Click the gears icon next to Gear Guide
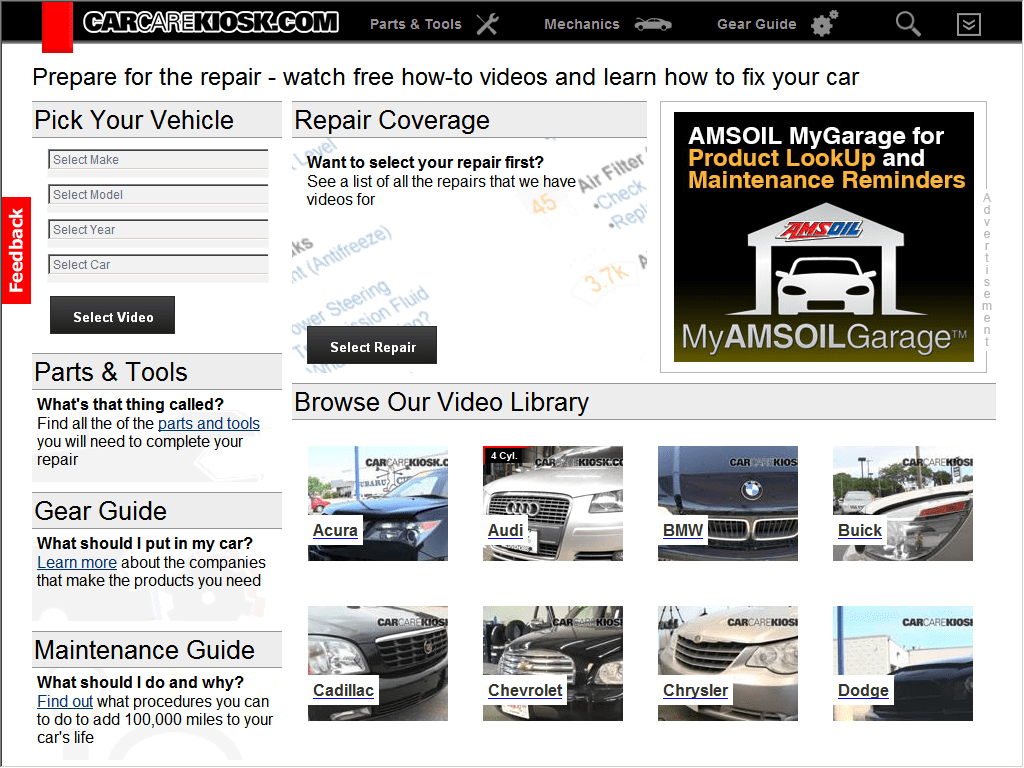The height and width of the screenshot is (768, 1024). click(x=824, y=24)
